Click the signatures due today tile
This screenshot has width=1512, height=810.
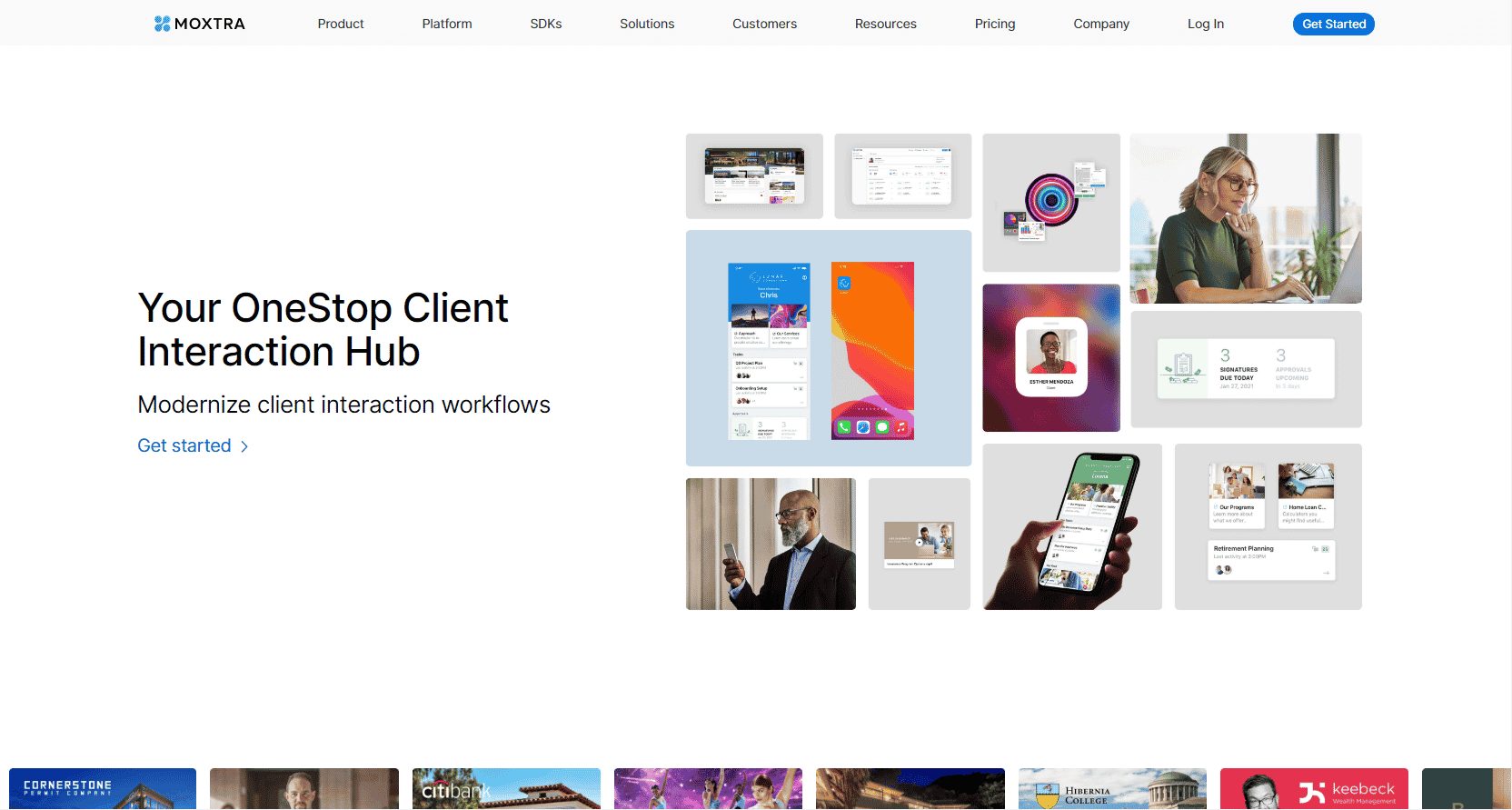(1246, 369)
